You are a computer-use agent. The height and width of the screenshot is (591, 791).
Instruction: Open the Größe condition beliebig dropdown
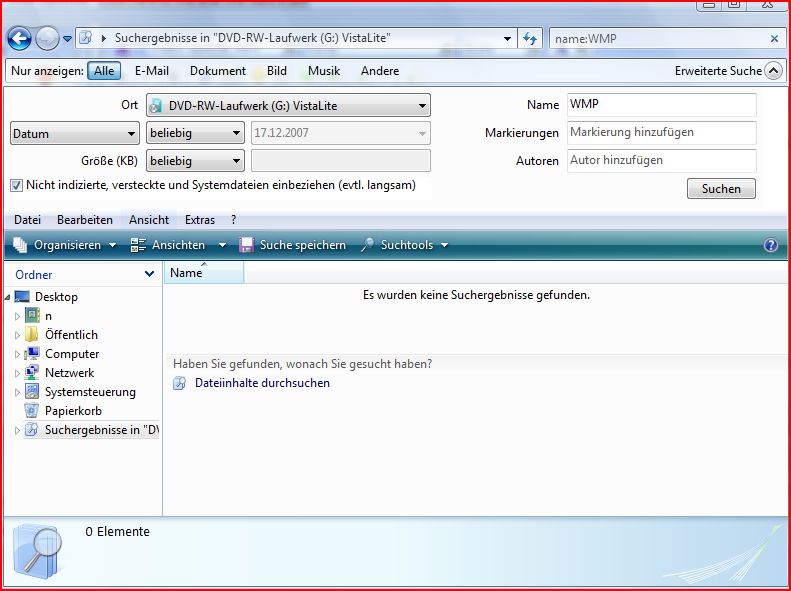(195, 161)
